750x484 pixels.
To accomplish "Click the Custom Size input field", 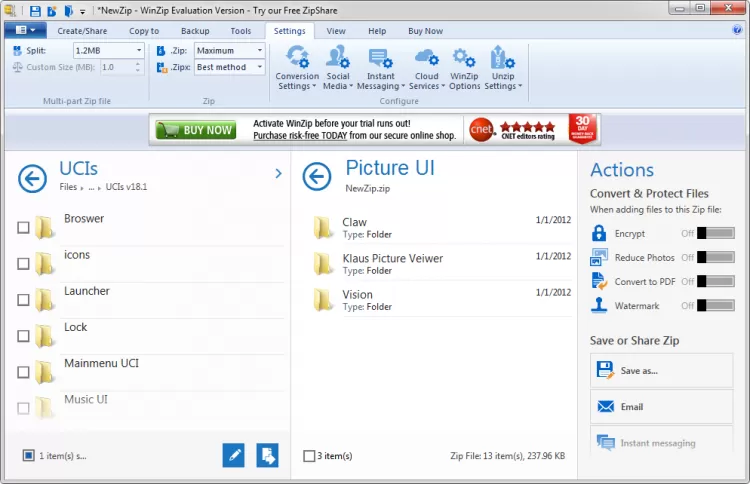I will 117,67.
